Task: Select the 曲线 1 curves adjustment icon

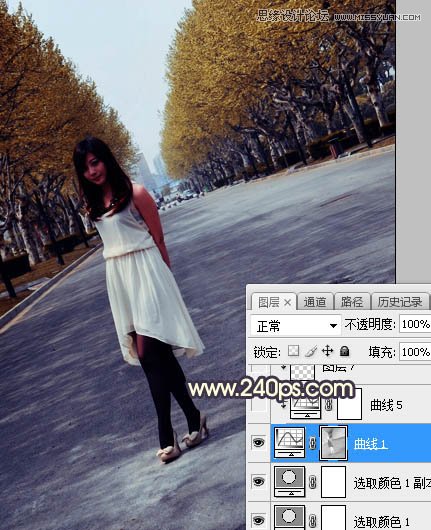Action: (289, 442)
